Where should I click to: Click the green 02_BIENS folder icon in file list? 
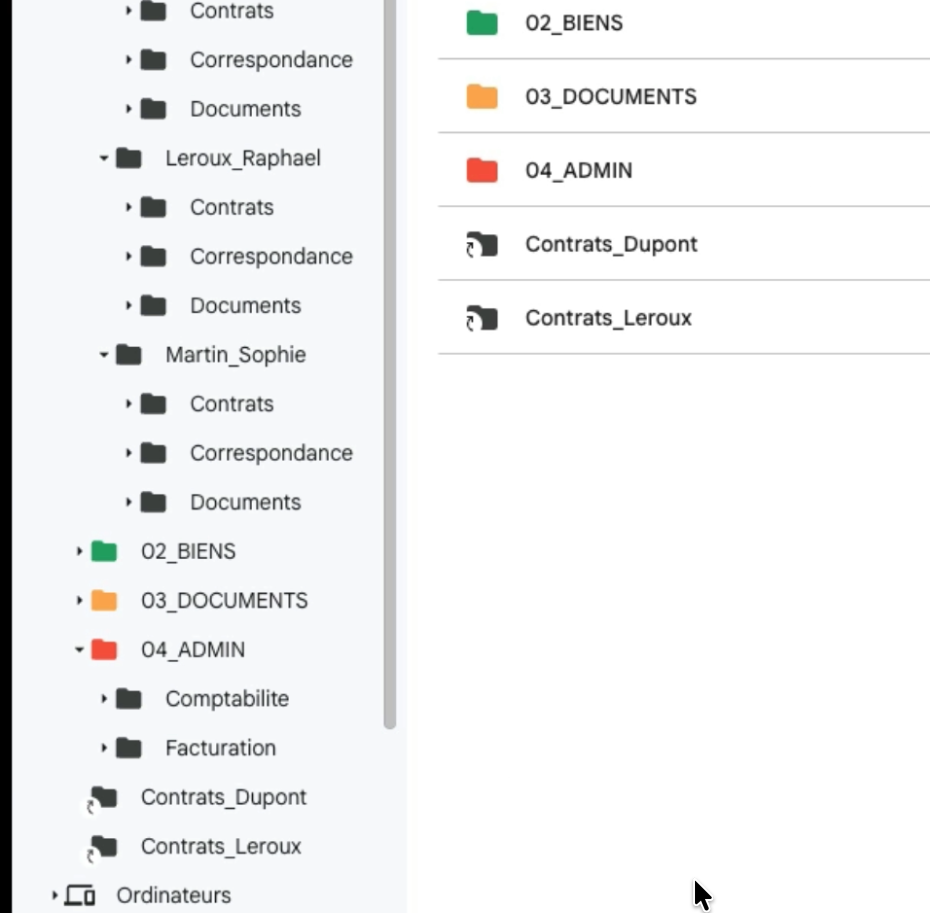click(482, 23)
